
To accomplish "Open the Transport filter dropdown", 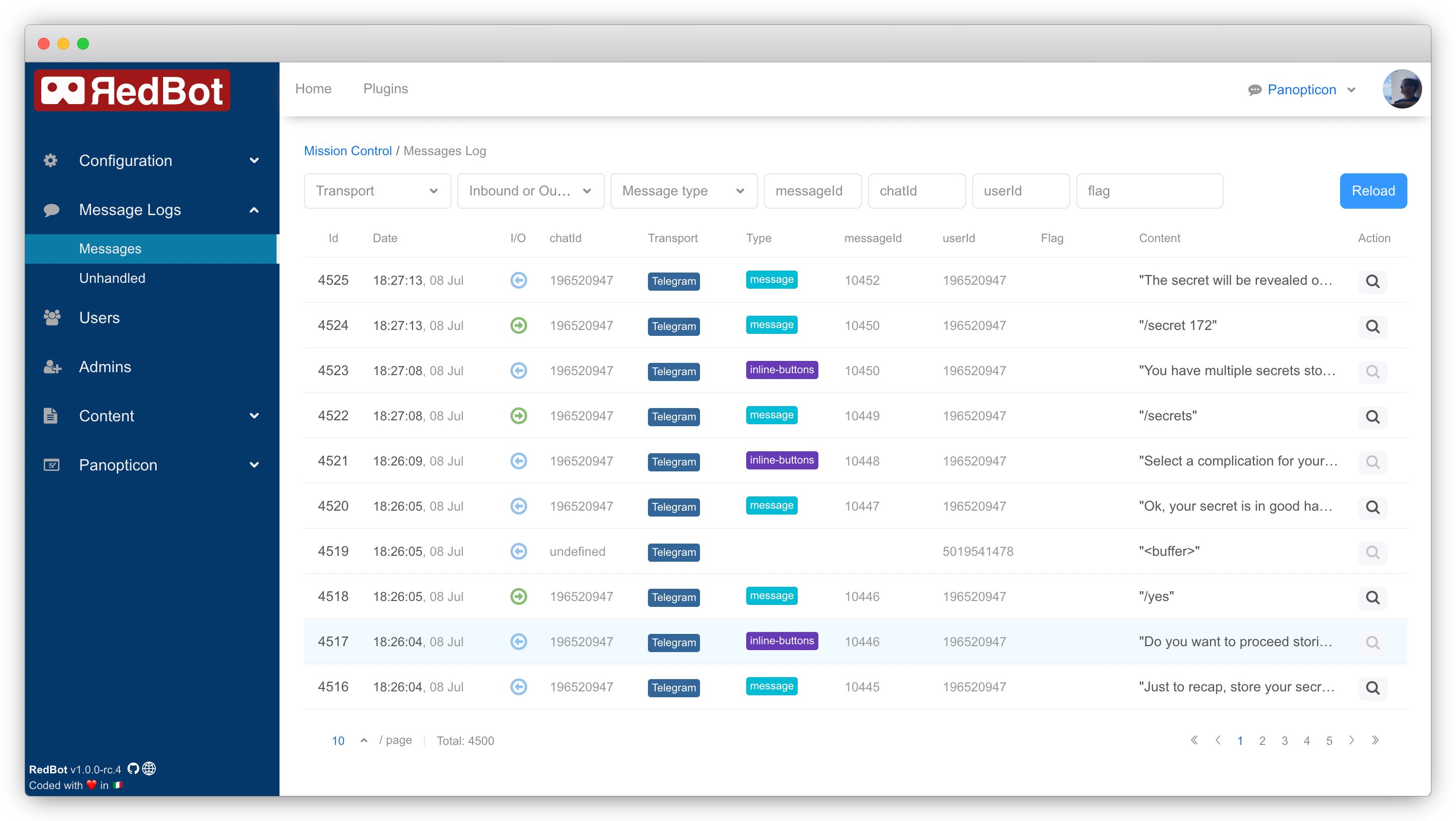I will pos(377,191).
